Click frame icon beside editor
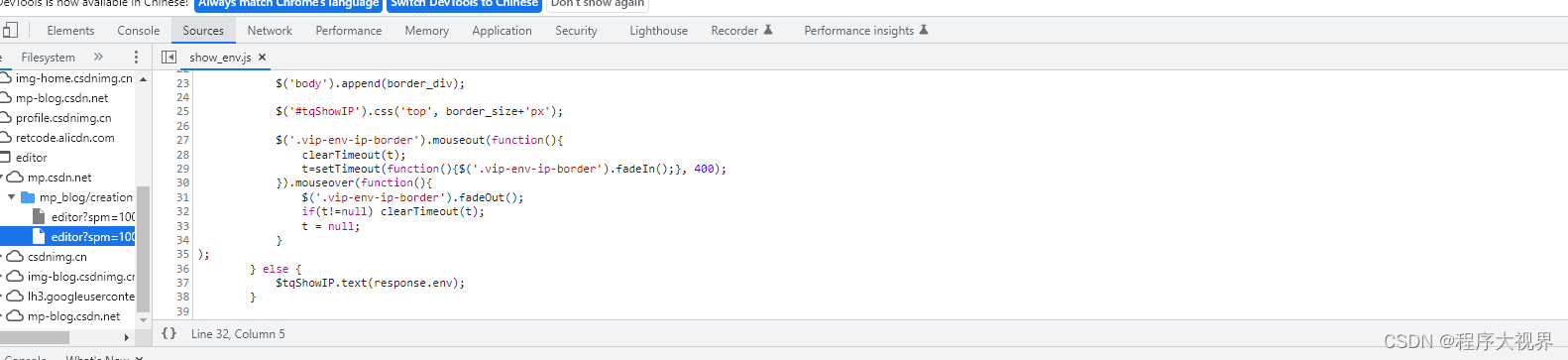The height and width of the screenshot is (360, 1568). 5,158
